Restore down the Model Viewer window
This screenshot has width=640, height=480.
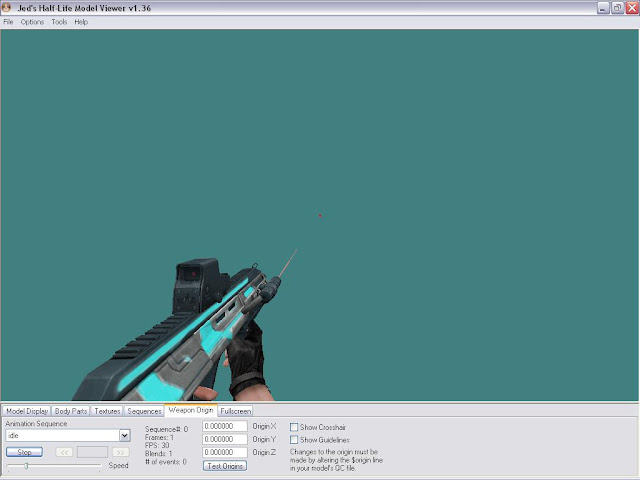pyautogui.click(x=618, y=8)
